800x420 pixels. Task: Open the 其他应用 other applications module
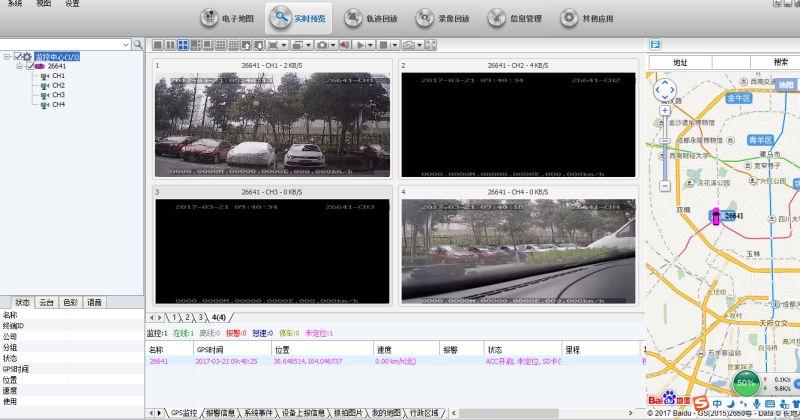click(x=586, y=18)
